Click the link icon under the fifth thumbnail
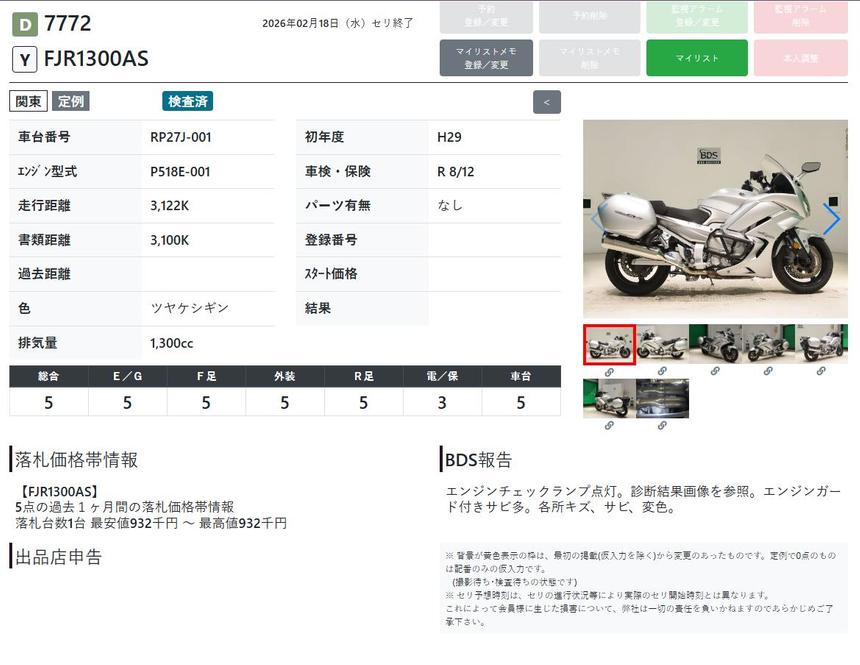The width and height of the screenshot is (860, 665). click(821, 372)
